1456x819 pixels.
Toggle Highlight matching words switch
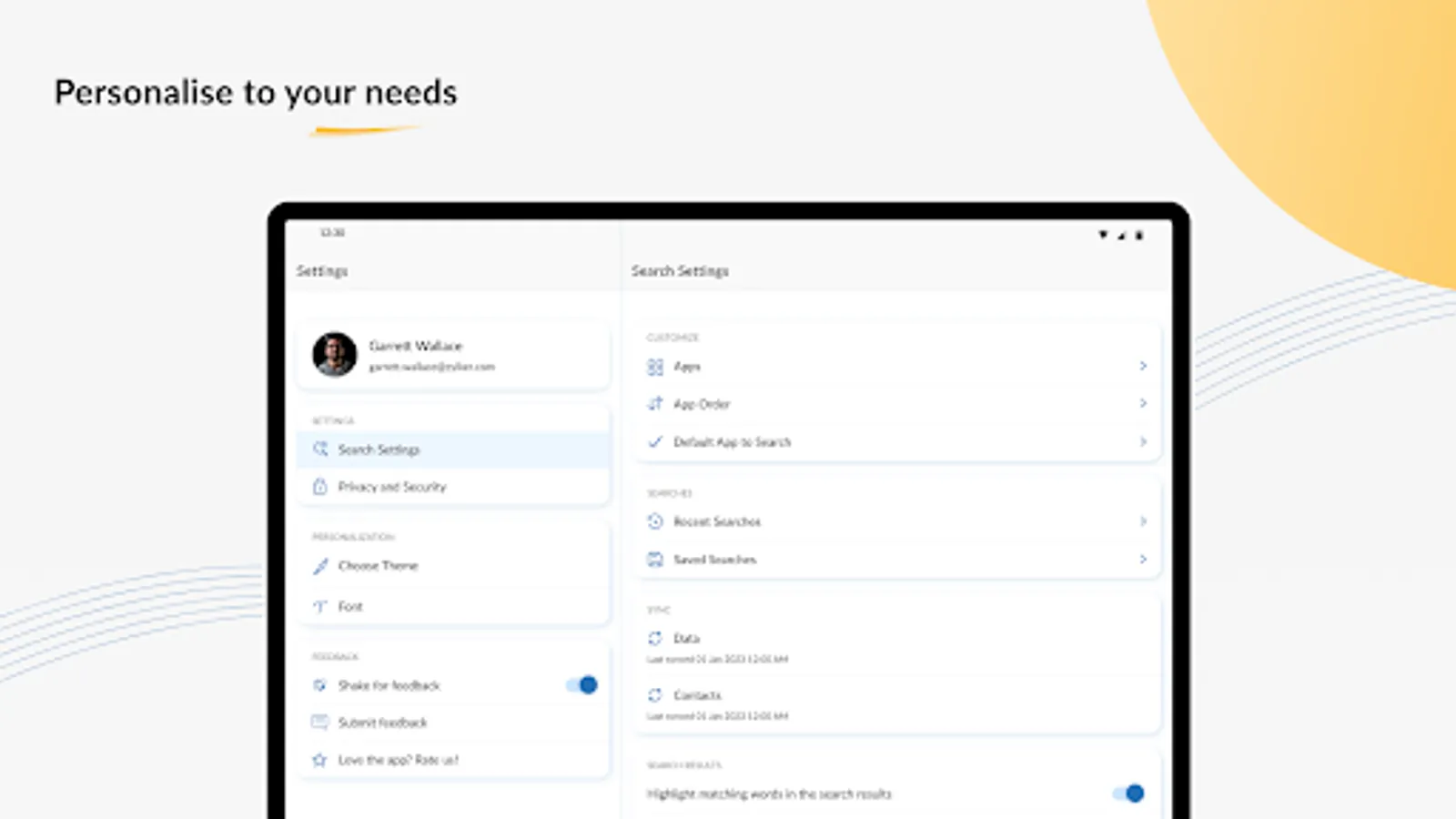pyautogui.click(x=1128, y=794)
